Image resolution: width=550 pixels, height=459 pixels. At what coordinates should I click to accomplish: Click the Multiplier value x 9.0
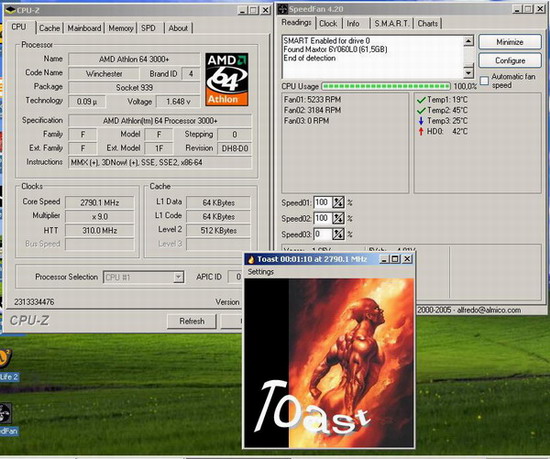pos(100,217)
